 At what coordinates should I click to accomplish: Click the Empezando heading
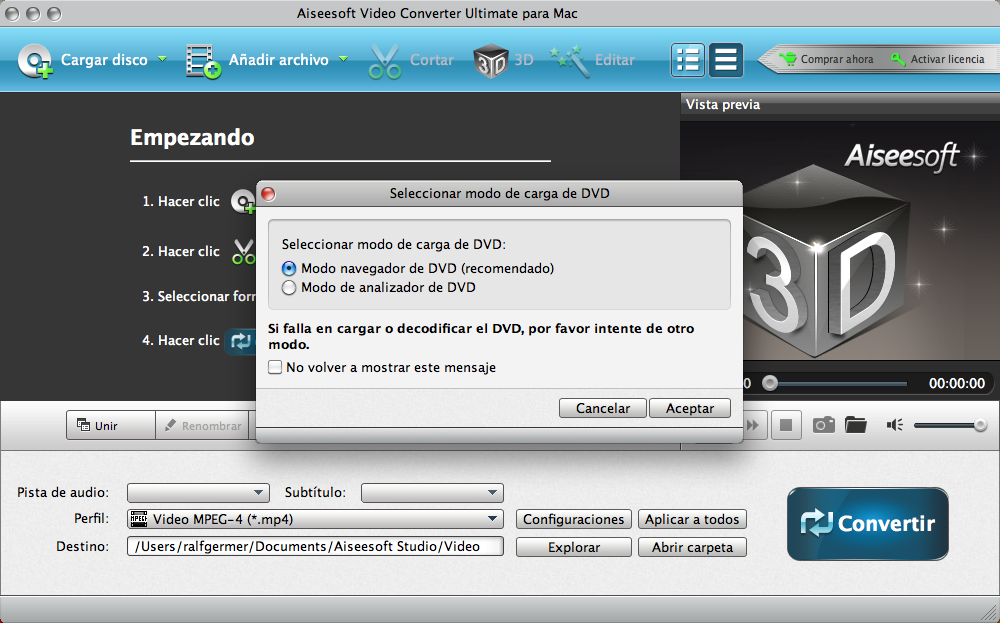click(192, 138)
